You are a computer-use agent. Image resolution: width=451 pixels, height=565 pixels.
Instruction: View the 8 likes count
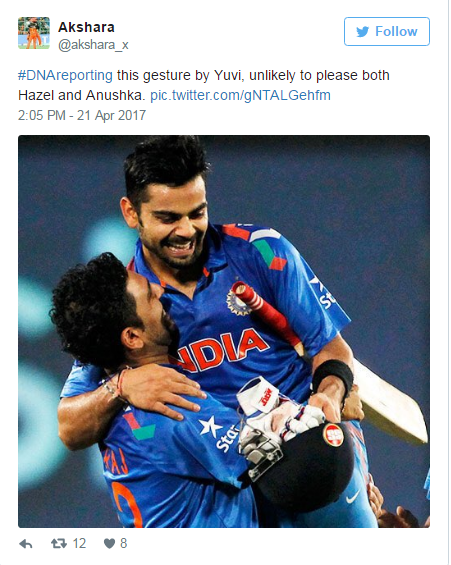coord(124,543)
